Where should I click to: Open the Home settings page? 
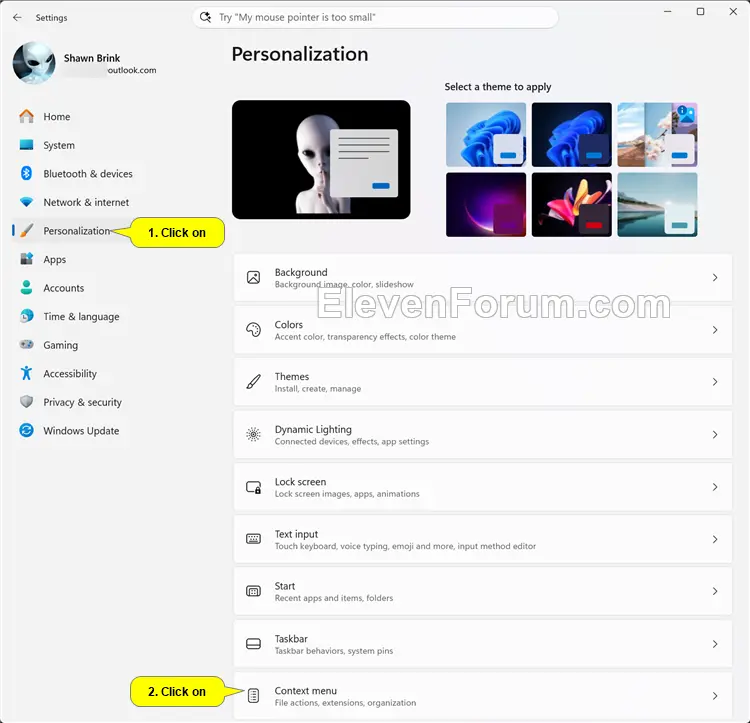coord(56,117)
